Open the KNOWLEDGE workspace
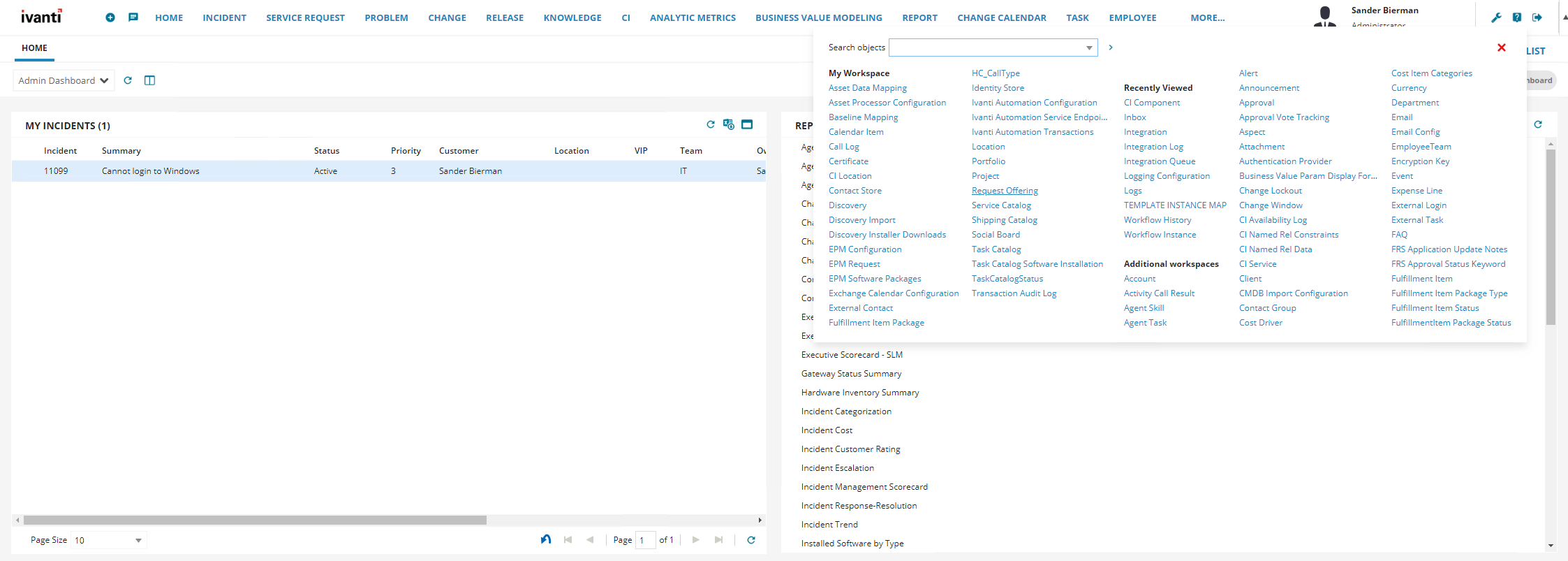The width and height of the screenshot is (1568, 561). pos(572,17)
